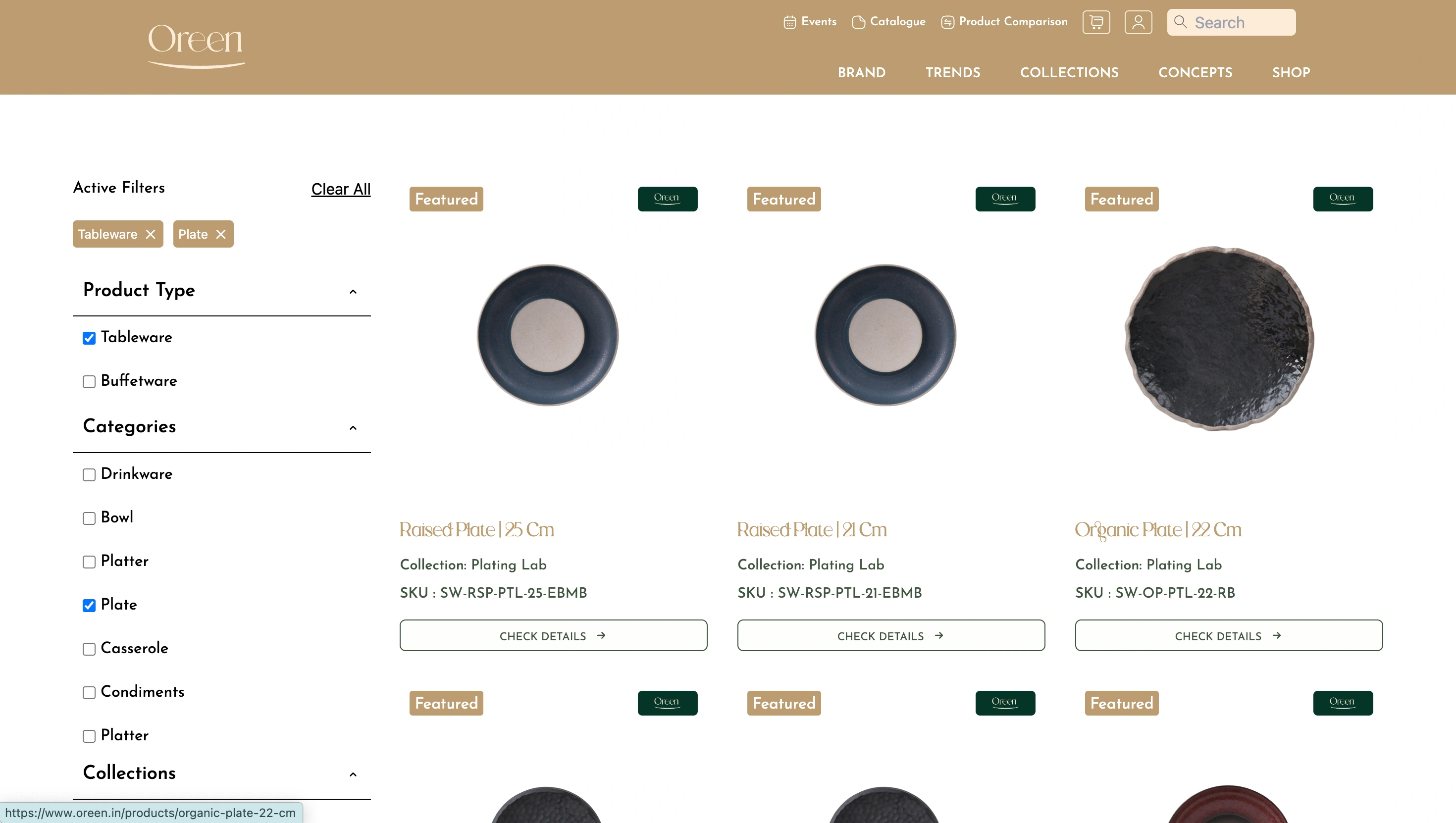Image resolution: width=1456 pixels, height=823 pixels.
Task: Collapse the Product Type section
Action: point(353,292)
